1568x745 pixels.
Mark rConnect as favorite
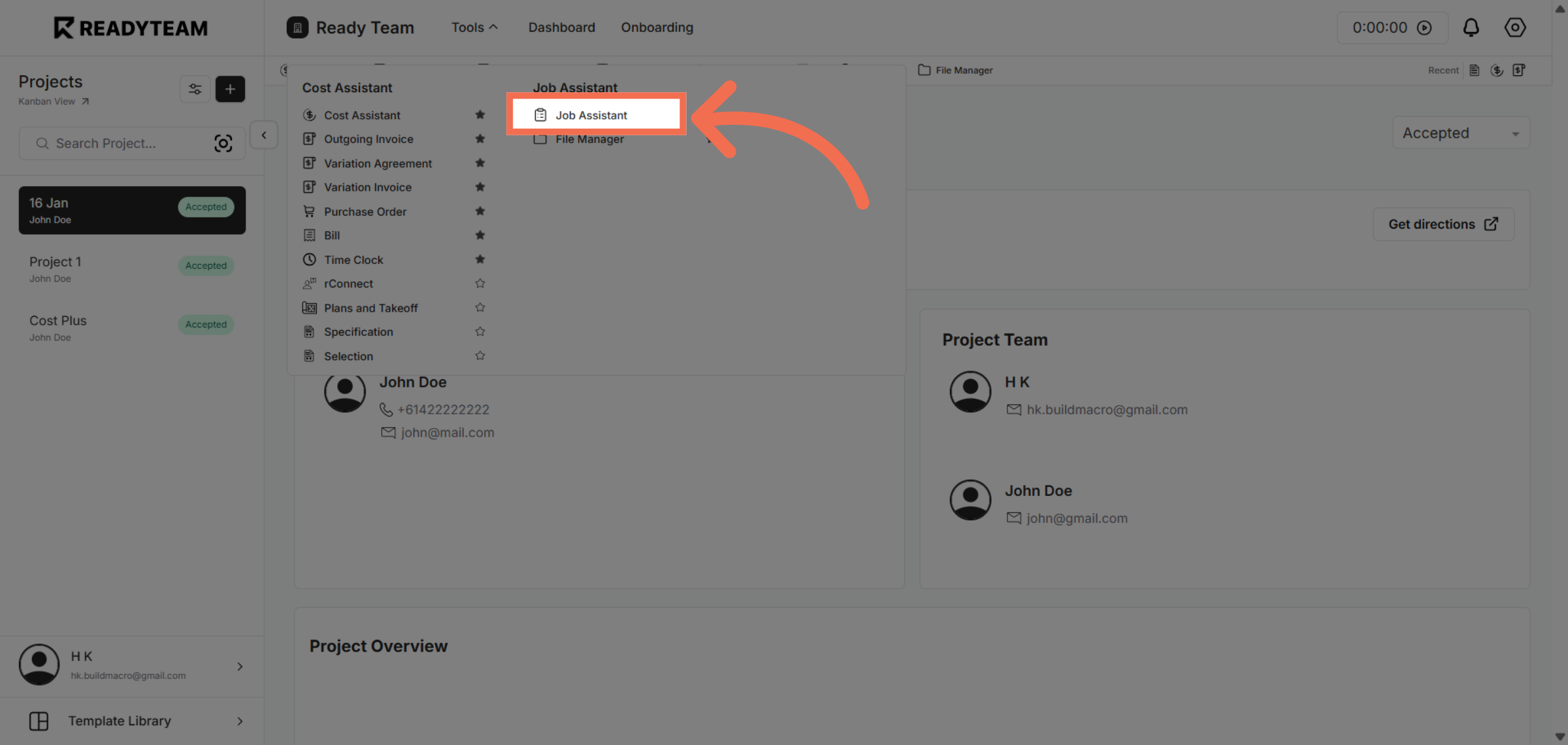pyautogui.click(x=480, y=283)
